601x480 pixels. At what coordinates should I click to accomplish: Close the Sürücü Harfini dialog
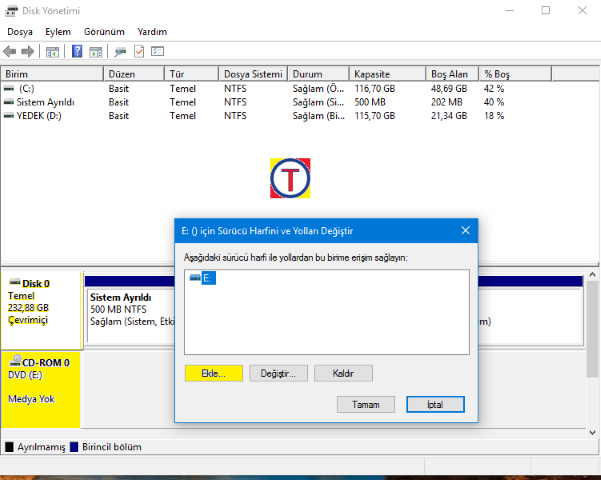[x=465, y=230]
